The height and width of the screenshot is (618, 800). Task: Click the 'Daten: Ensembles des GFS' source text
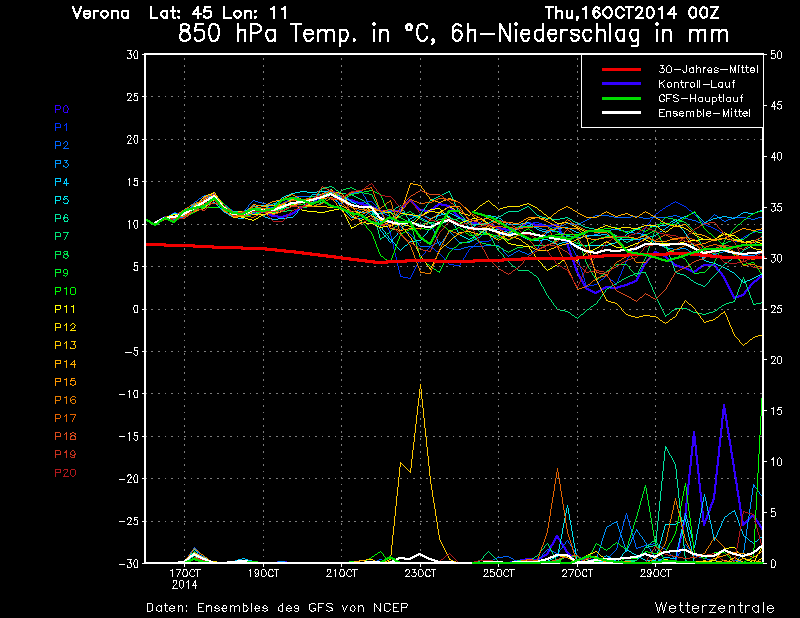click(277, 607)
